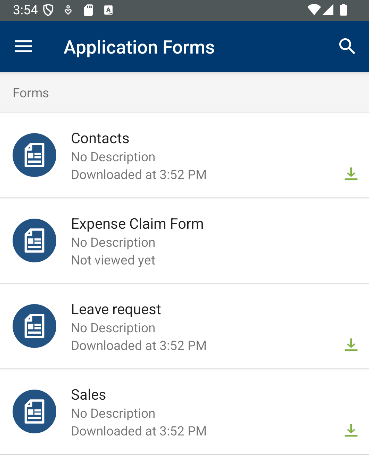Screen dimensions: 369x455
Task: Open the hamburger navigation menu
Action: [x=23, y=46]
